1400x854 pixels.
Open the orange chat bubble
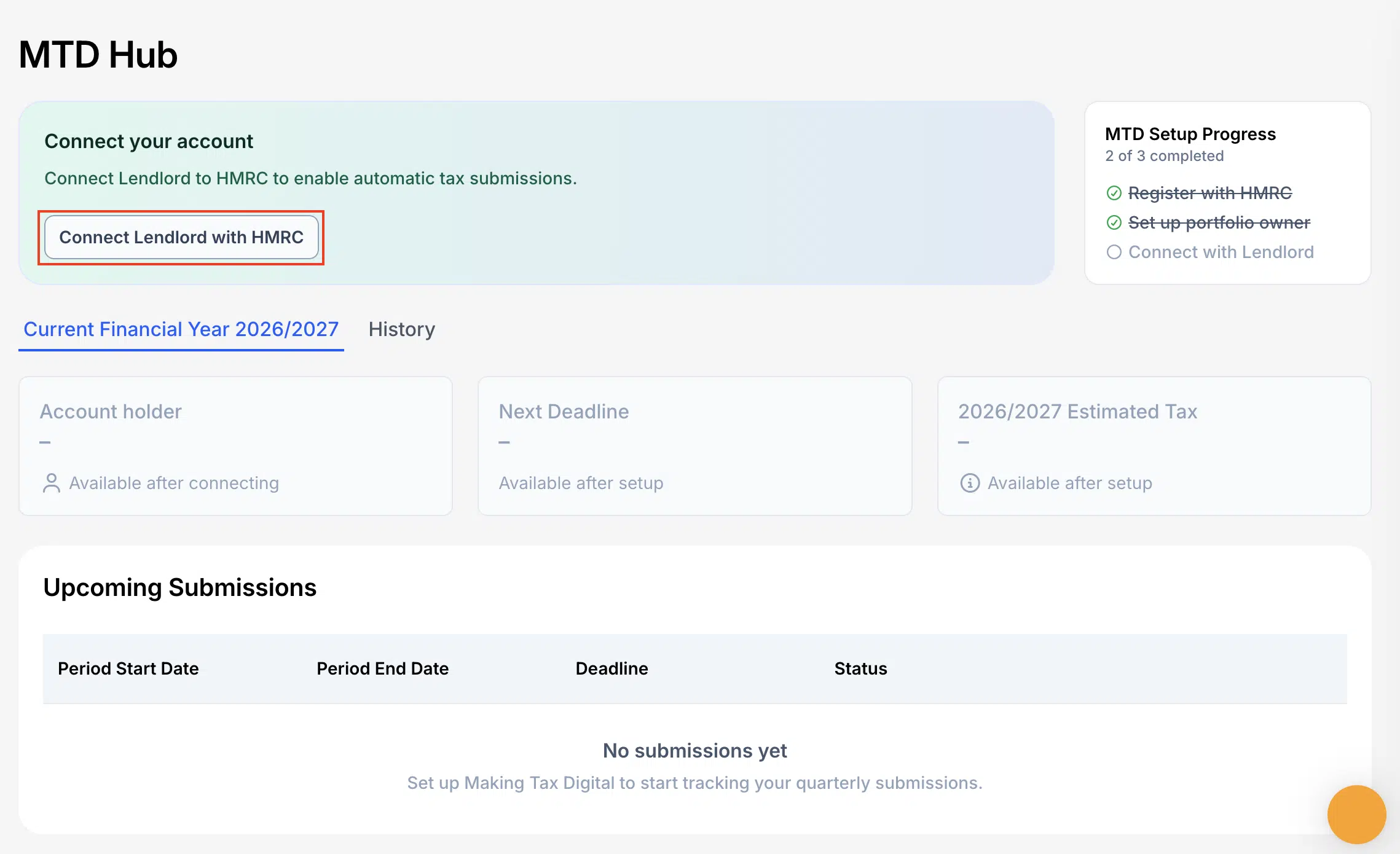click(1356, 815)
